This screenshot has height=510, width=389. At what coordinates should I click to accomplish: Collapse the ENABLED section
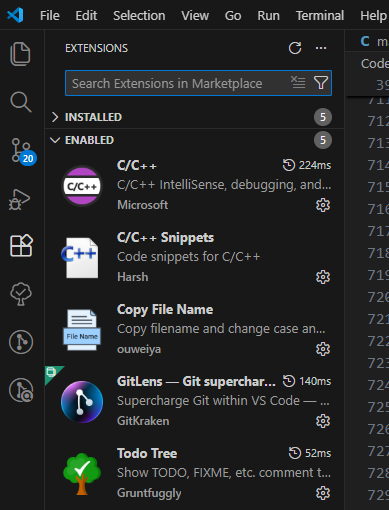[x=194, y=140]
